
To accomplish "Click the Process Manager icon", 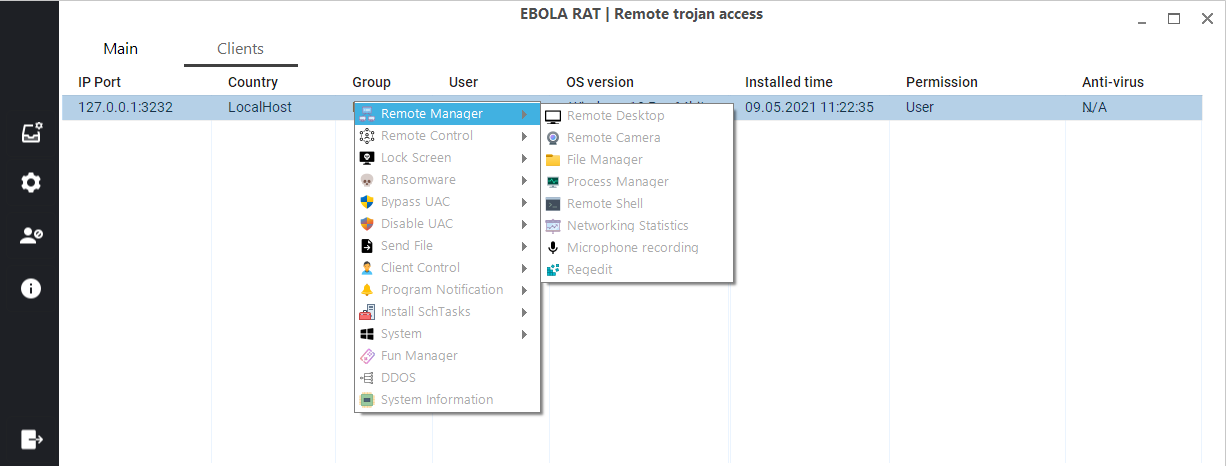I will pos(552,182).
